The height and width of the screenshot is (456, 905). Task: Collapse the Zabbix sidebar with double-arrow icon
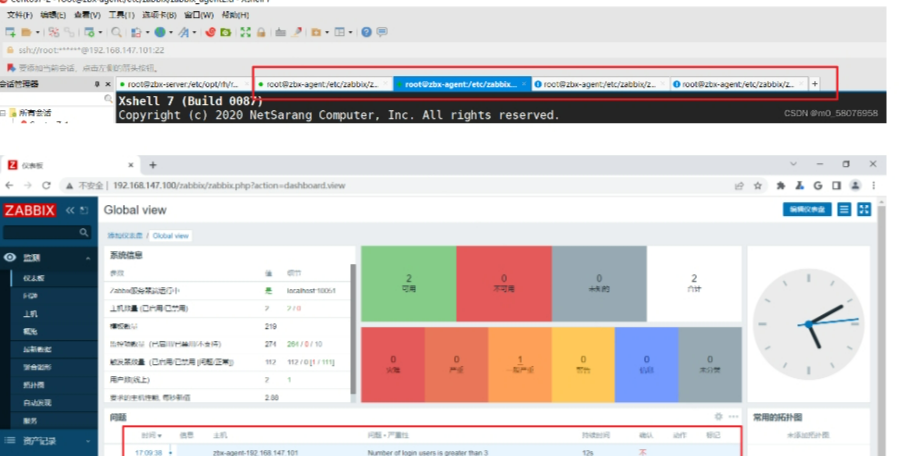click(70, 210)
